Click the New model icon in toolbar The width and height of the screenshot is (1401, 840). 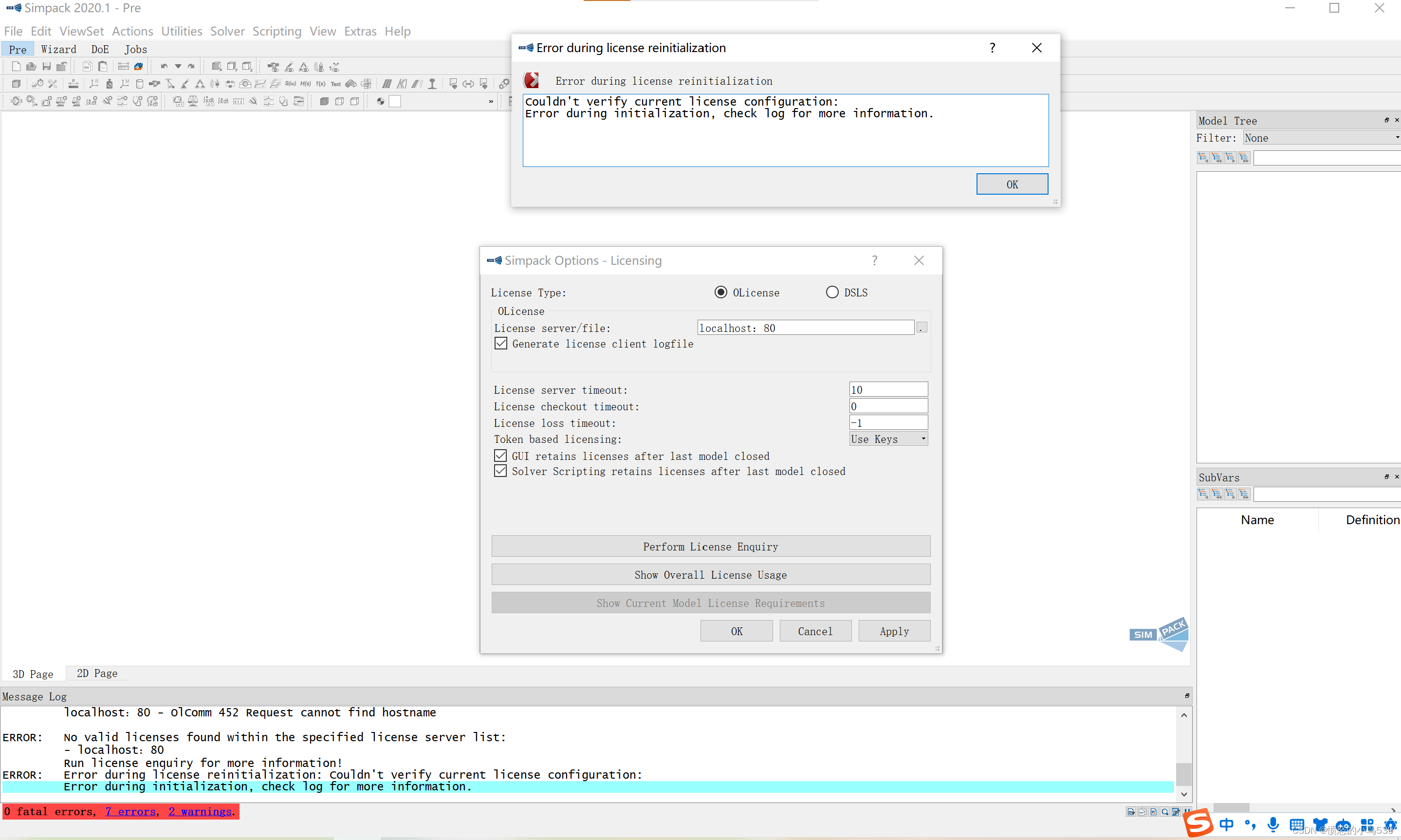pos(16,67)
